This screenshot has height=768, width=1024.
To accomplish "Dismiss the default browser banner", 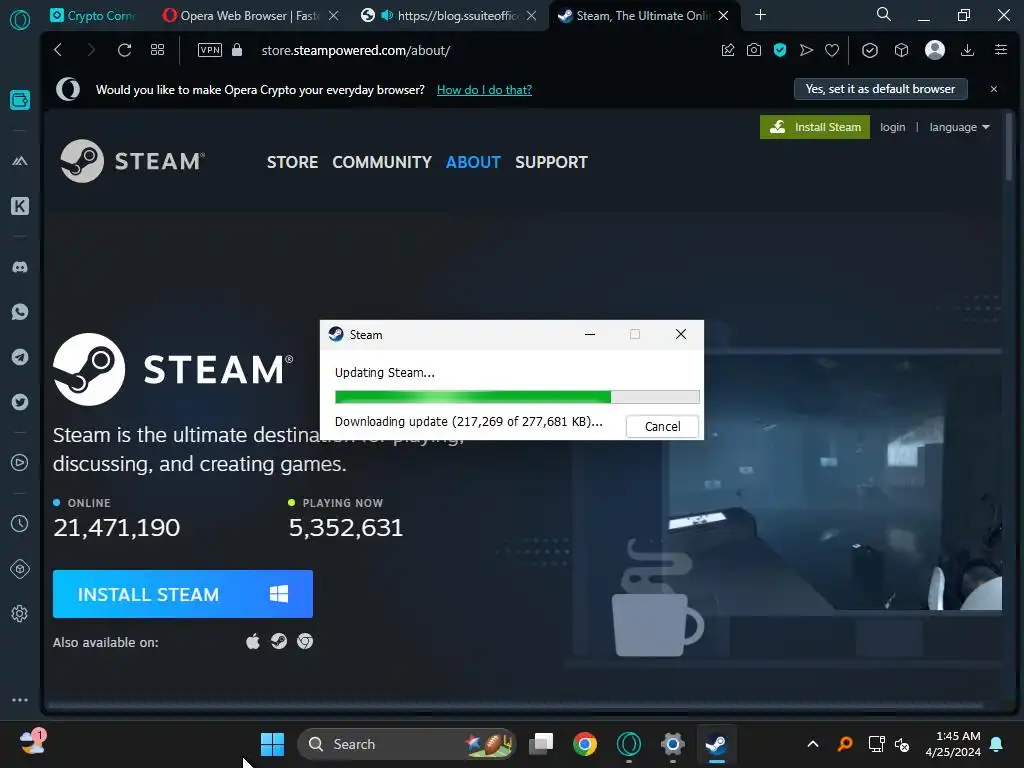I will coord(993,89).
